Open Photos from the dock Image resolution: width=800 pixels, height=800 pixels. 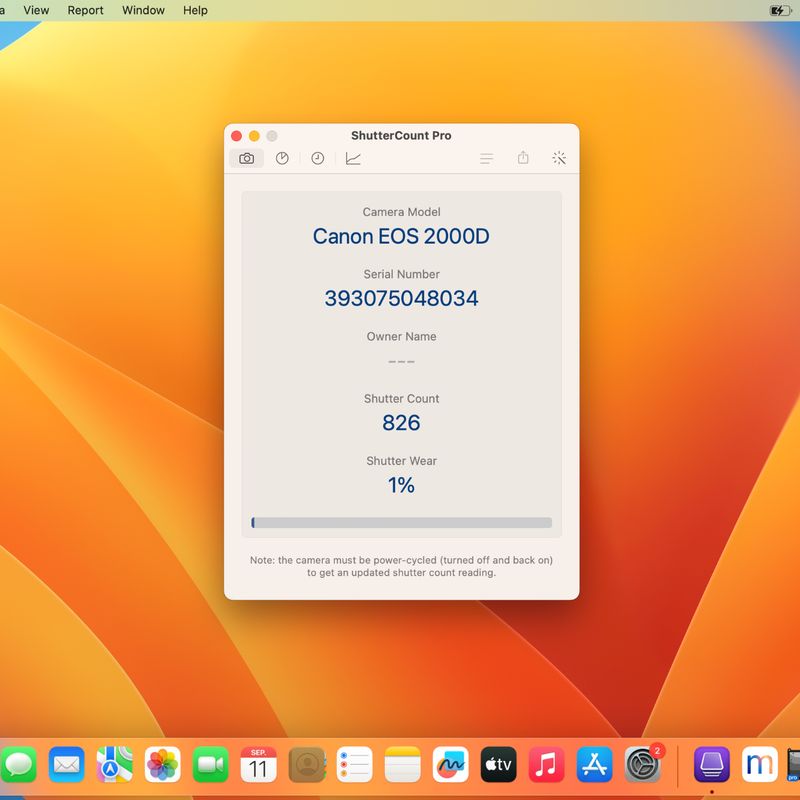click(x=162, y=765)
